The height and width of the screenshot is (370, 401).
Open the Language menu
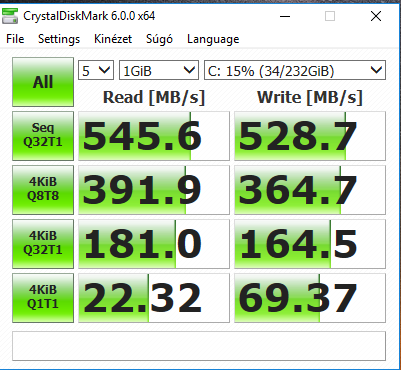click(x=213, y=39)
